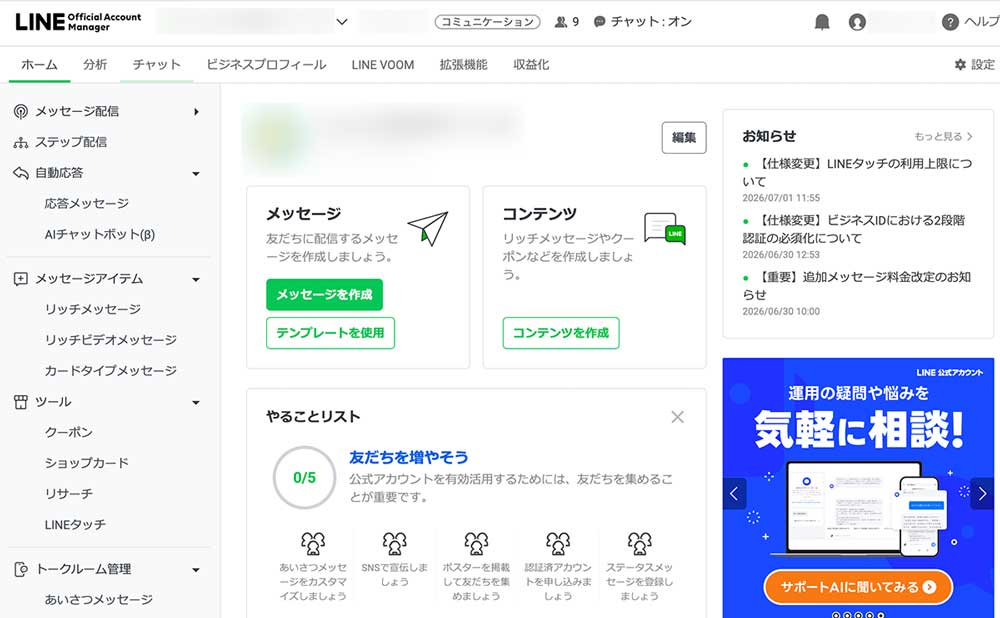
Task: Click the user profile avatar icon
Action: (x=857, y=22)
